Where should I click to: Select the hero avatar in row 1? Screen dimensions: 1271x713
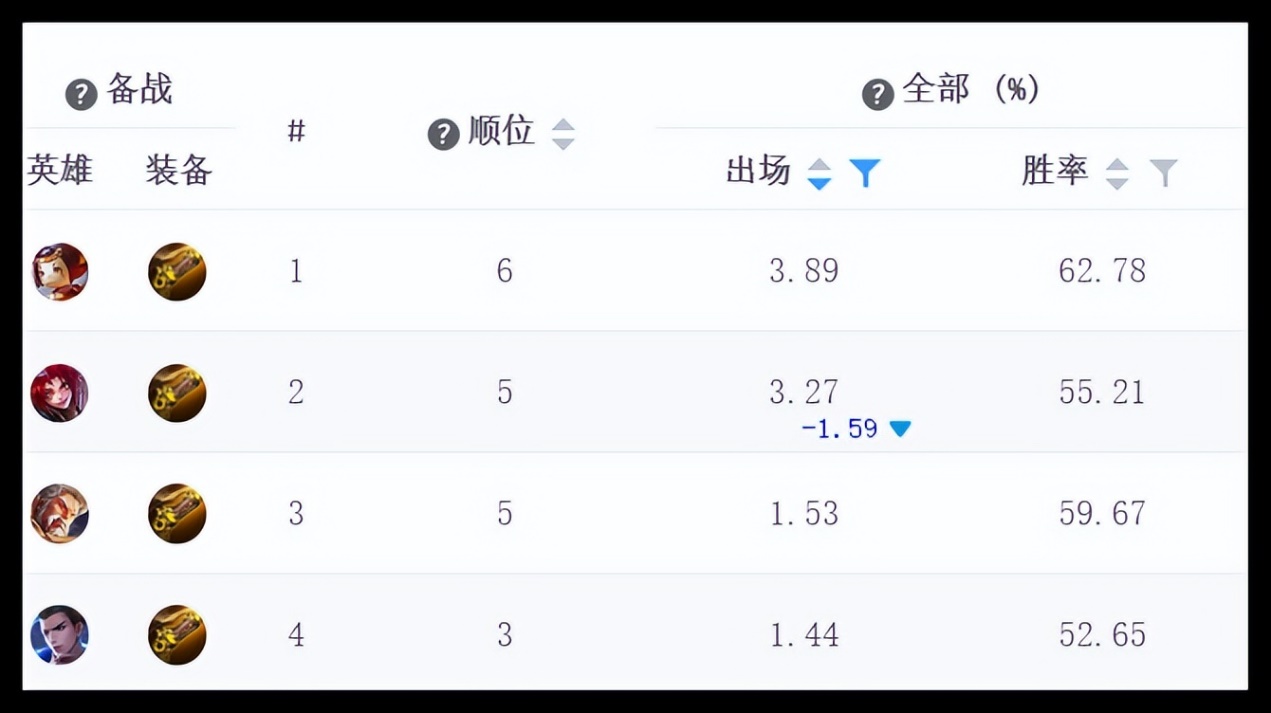click(x=60, y=271)
